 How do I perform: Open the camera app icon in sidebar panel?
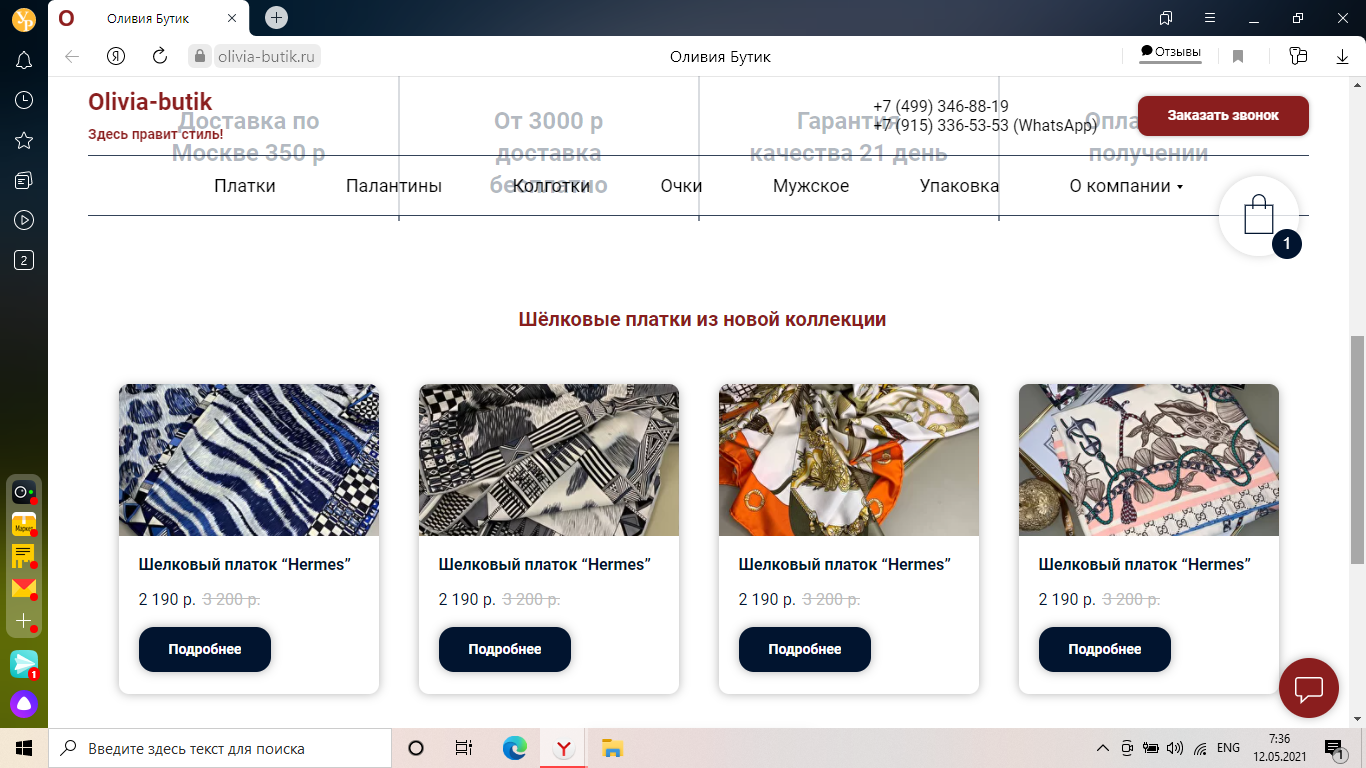[x=24, y=492]
